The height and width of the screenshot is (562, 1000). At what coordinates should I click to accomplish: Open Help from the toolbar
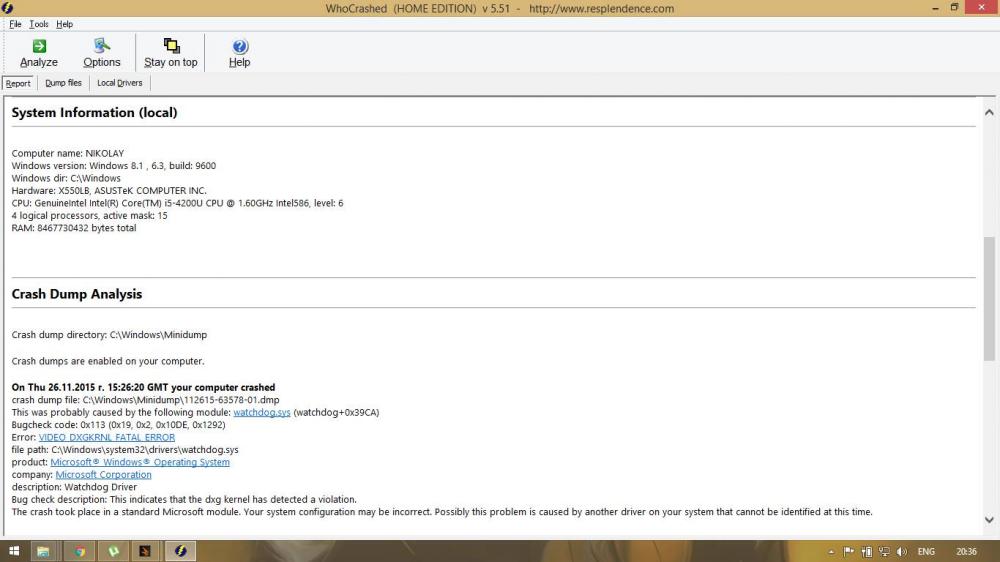(x=239, y=53)
